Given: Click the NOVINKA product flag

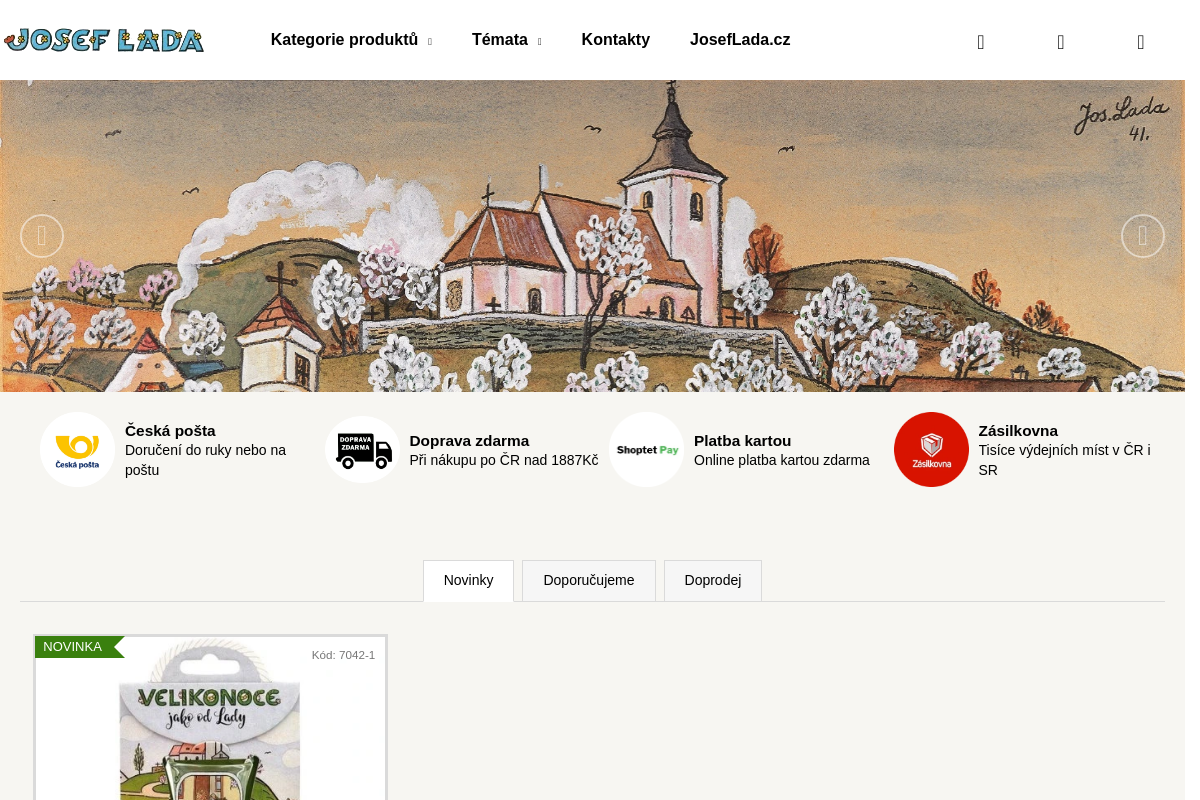Looking at the screenshot, I should point(78,647).
